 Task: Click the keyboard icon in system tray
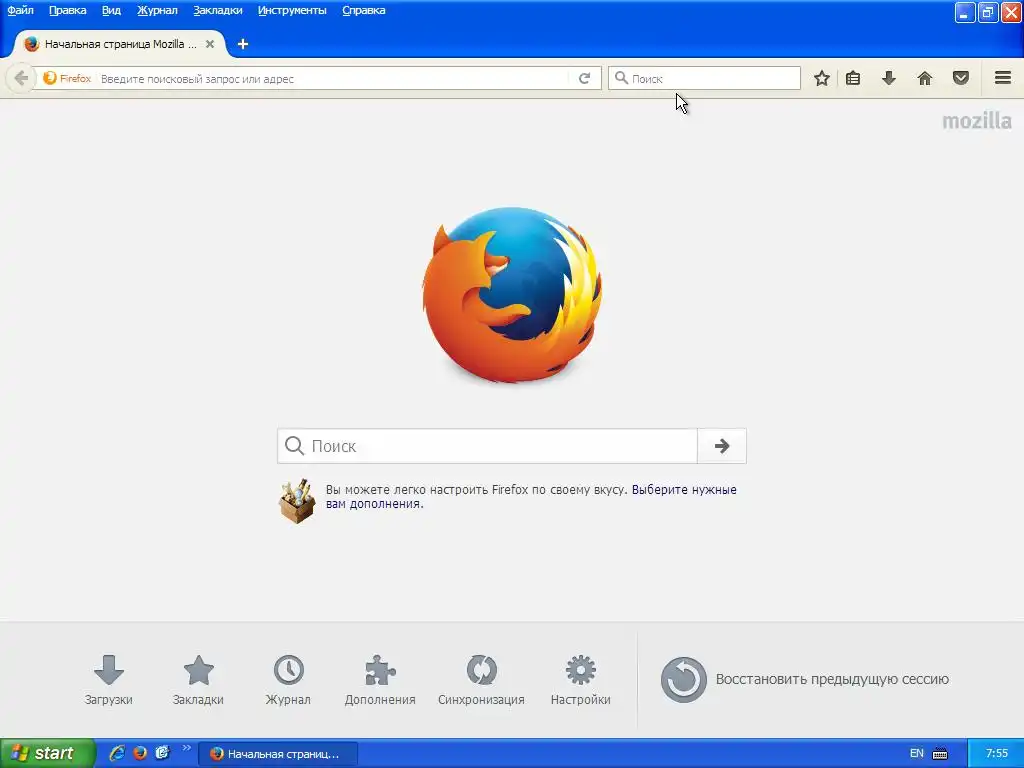pyautogui.click(x=940, y=754)
